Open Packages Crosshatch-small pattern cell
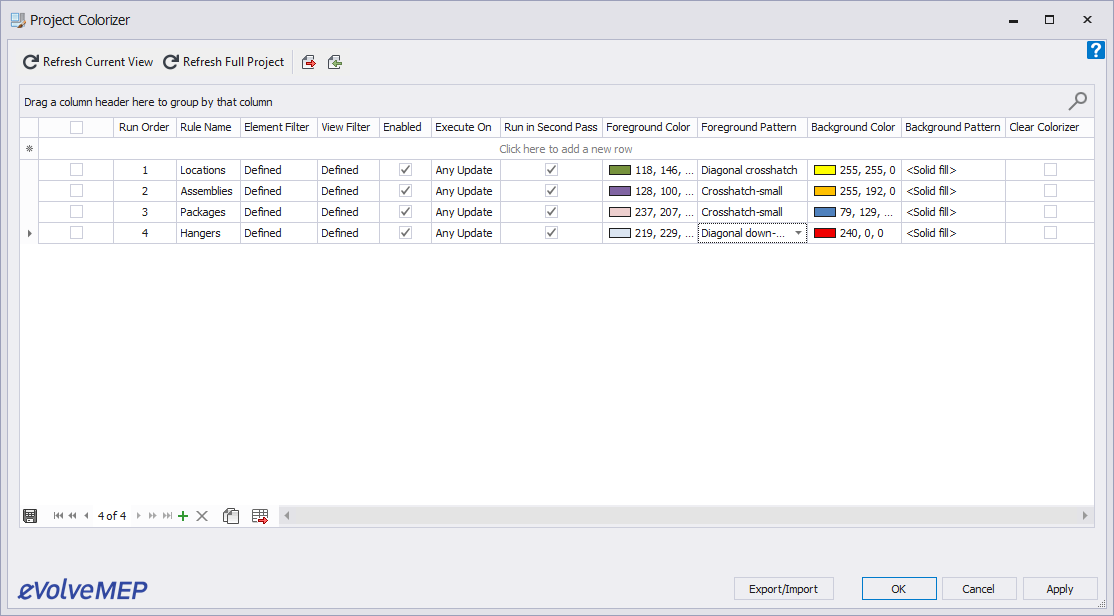 point(752,212)
